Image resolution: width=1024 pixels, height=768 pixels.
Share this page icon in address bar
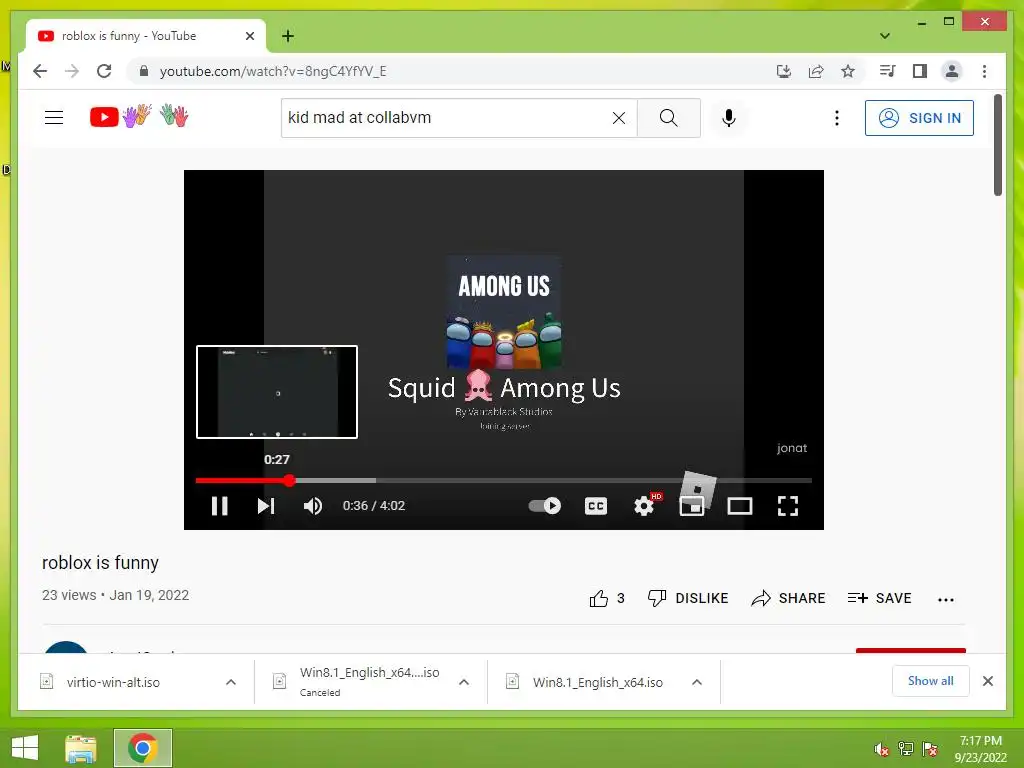click(816, 71)
